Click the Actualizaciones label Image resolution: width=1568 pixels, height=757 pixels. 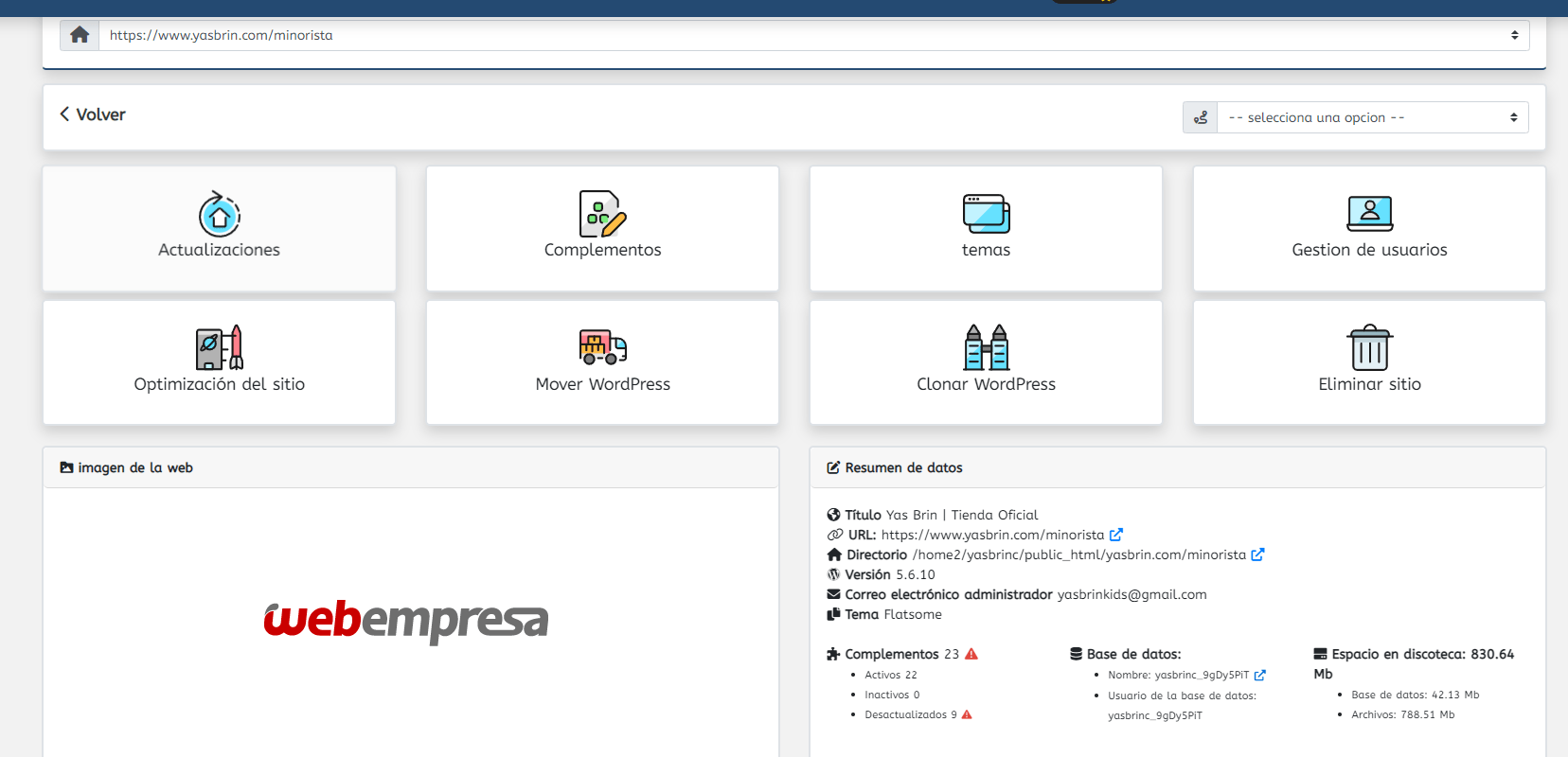coord(219,250)
